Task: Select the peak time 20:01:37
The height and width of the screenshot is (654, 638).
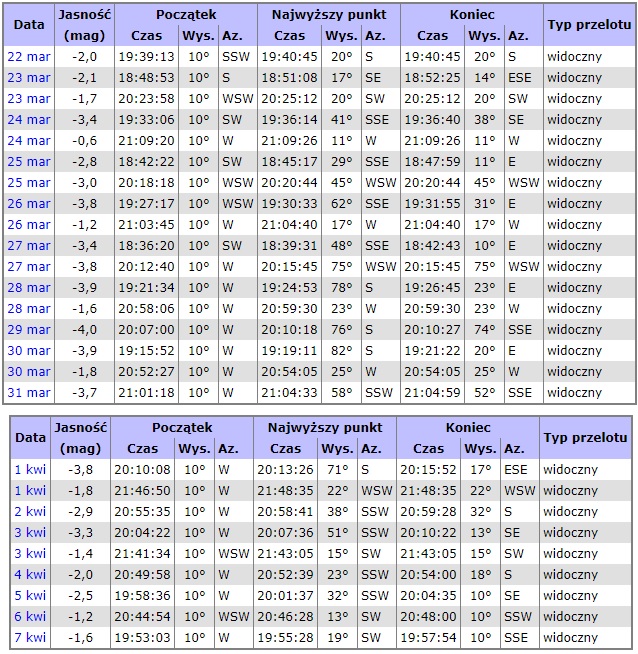Action: click(x=285, y=596)
